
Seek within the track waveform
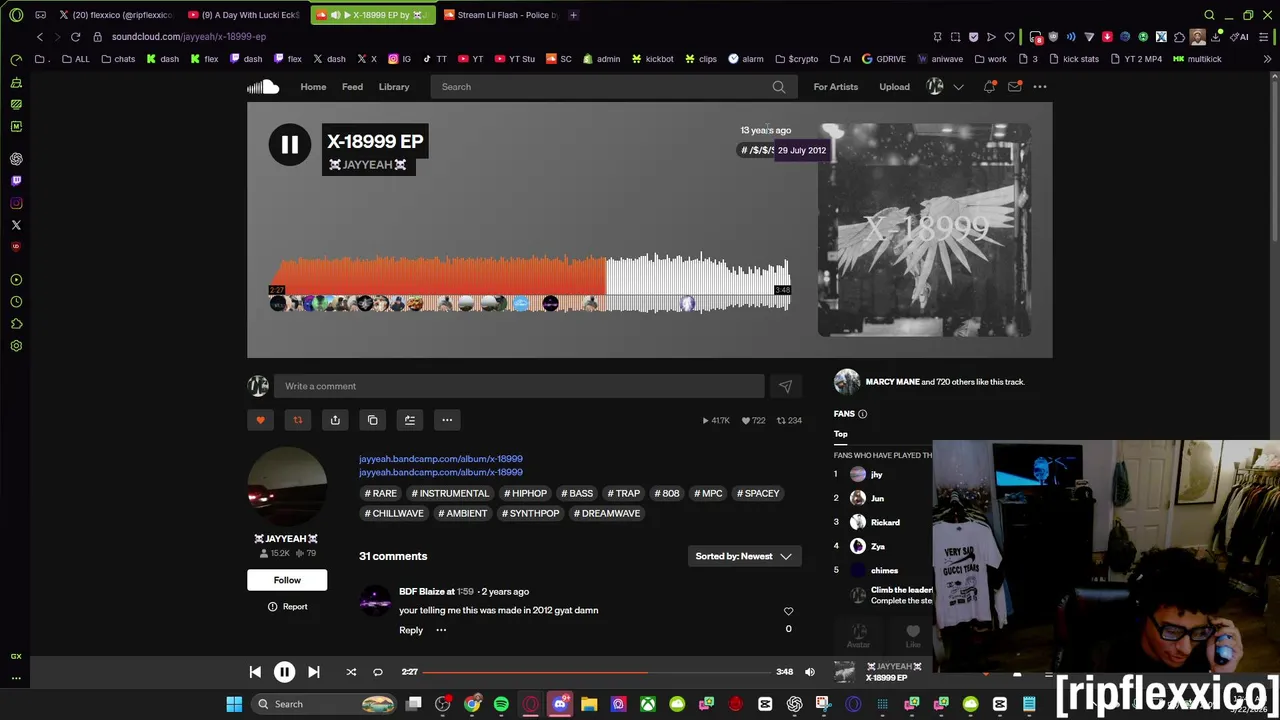pyautogui.click(x=530, y=284)
